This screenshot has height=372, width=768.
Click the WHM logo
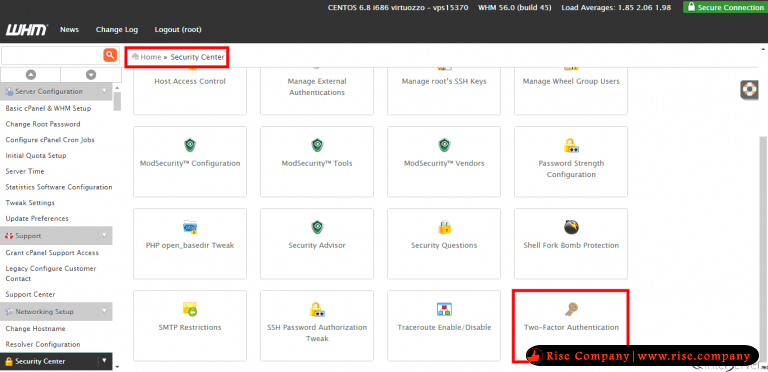click(x=26, y=30)
